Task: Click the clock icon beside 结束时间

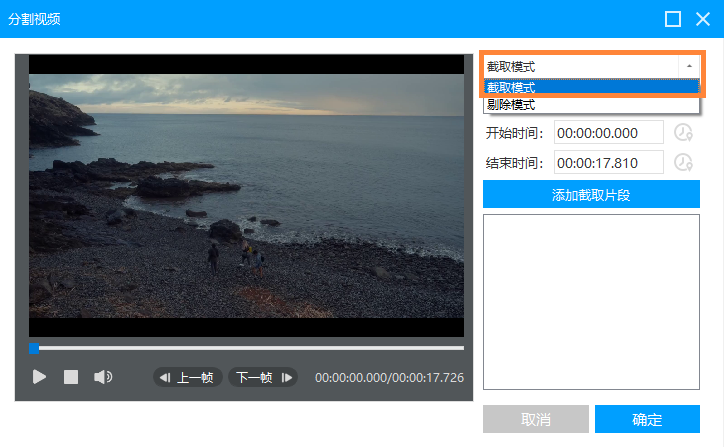Action: [x=683, y=162]
